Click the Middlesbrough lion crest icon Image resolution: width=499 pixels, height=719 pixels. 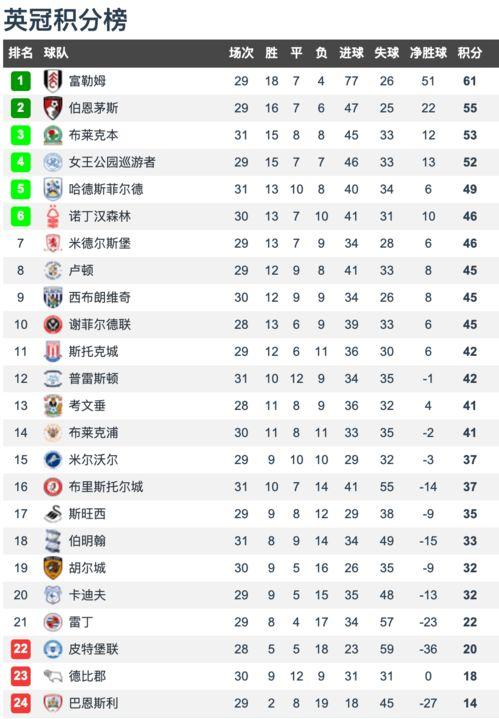[x=53, y=243]
